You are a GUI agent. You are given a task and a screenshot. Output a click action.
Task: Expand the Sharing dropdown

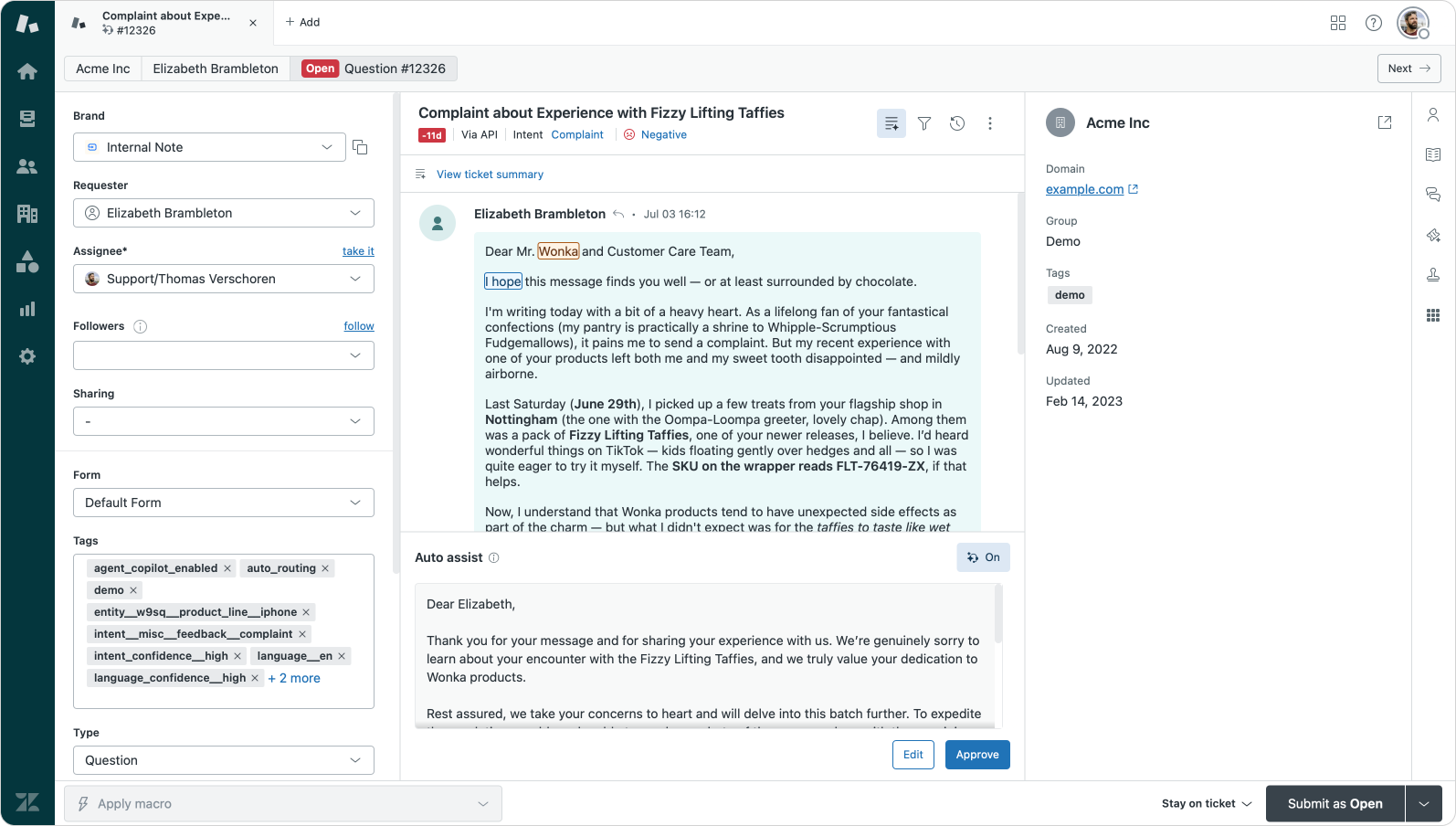[224, 421]
